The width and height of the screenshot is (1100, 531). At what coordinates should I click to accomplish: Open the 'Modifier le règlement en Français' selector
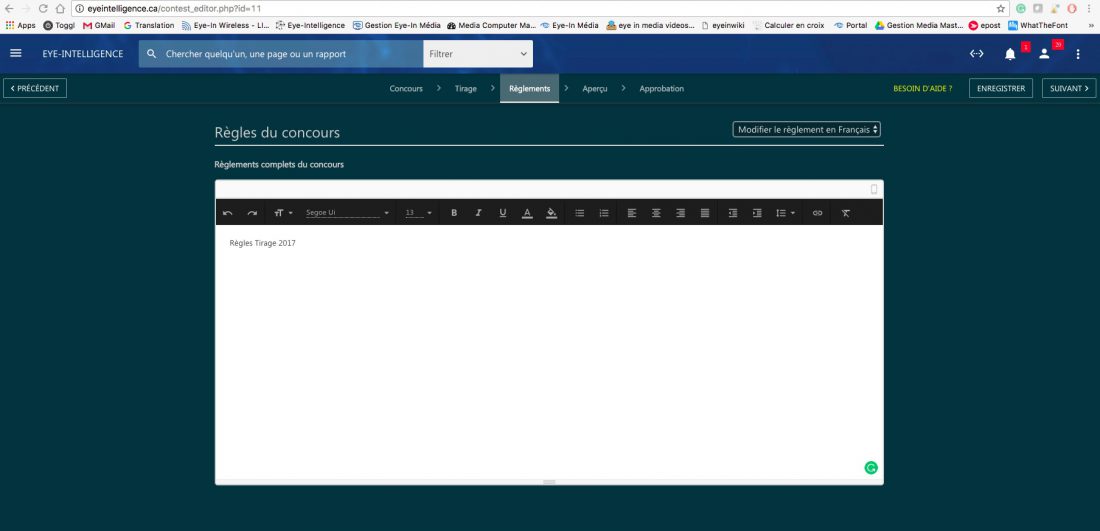(807, 130)
